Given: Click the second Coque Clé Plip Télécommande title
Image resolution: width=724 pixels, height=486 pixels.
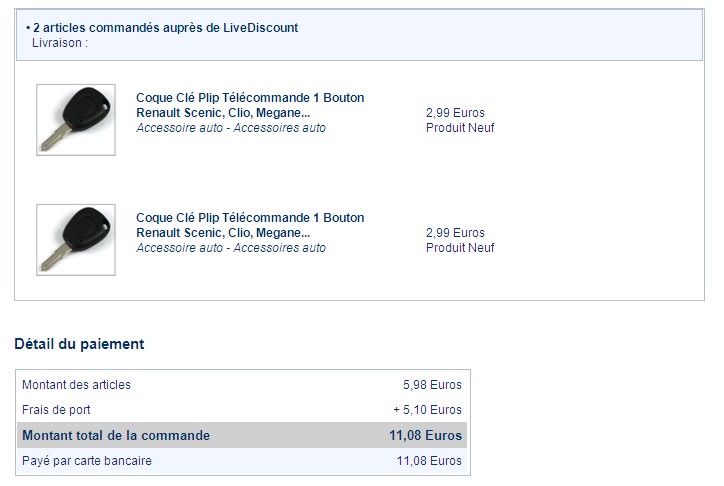Looking at the screenshot, I should (x=250, y=218).
